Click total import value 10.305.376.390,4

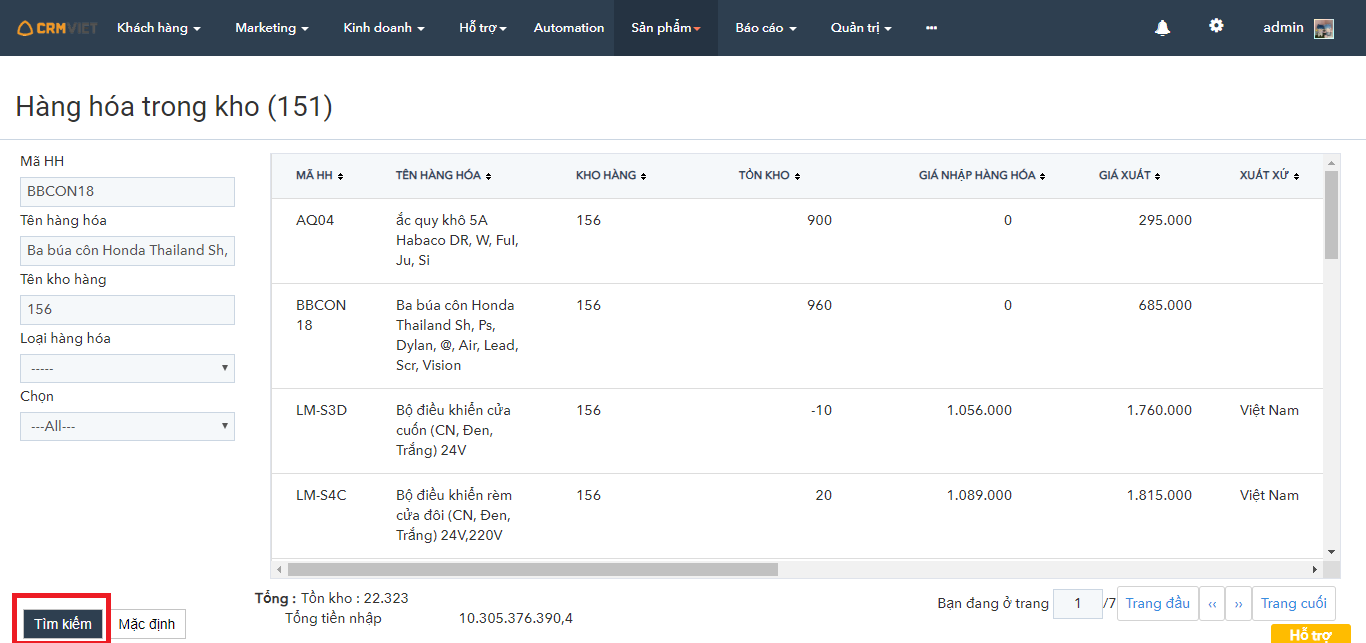[516, 618]
